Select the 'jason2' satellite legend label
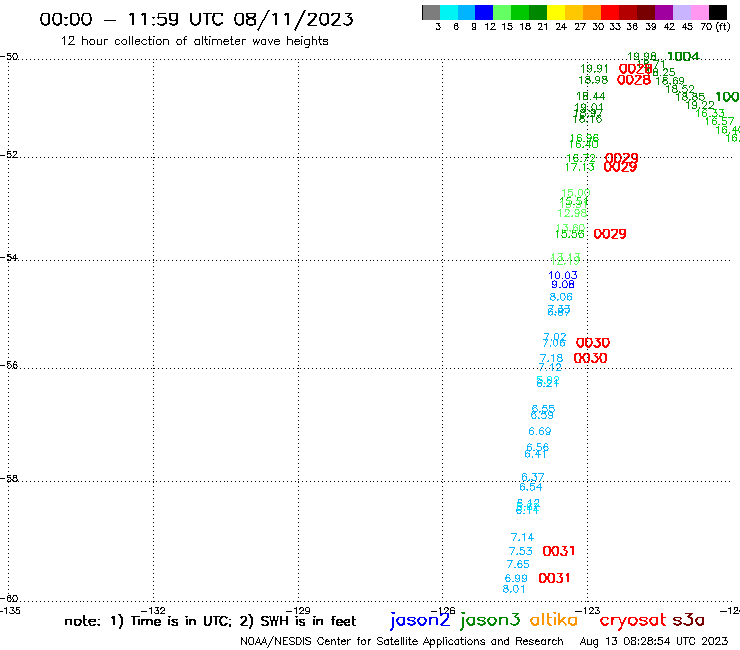Screen dimensions: 740x650 (x=420, y=620)
